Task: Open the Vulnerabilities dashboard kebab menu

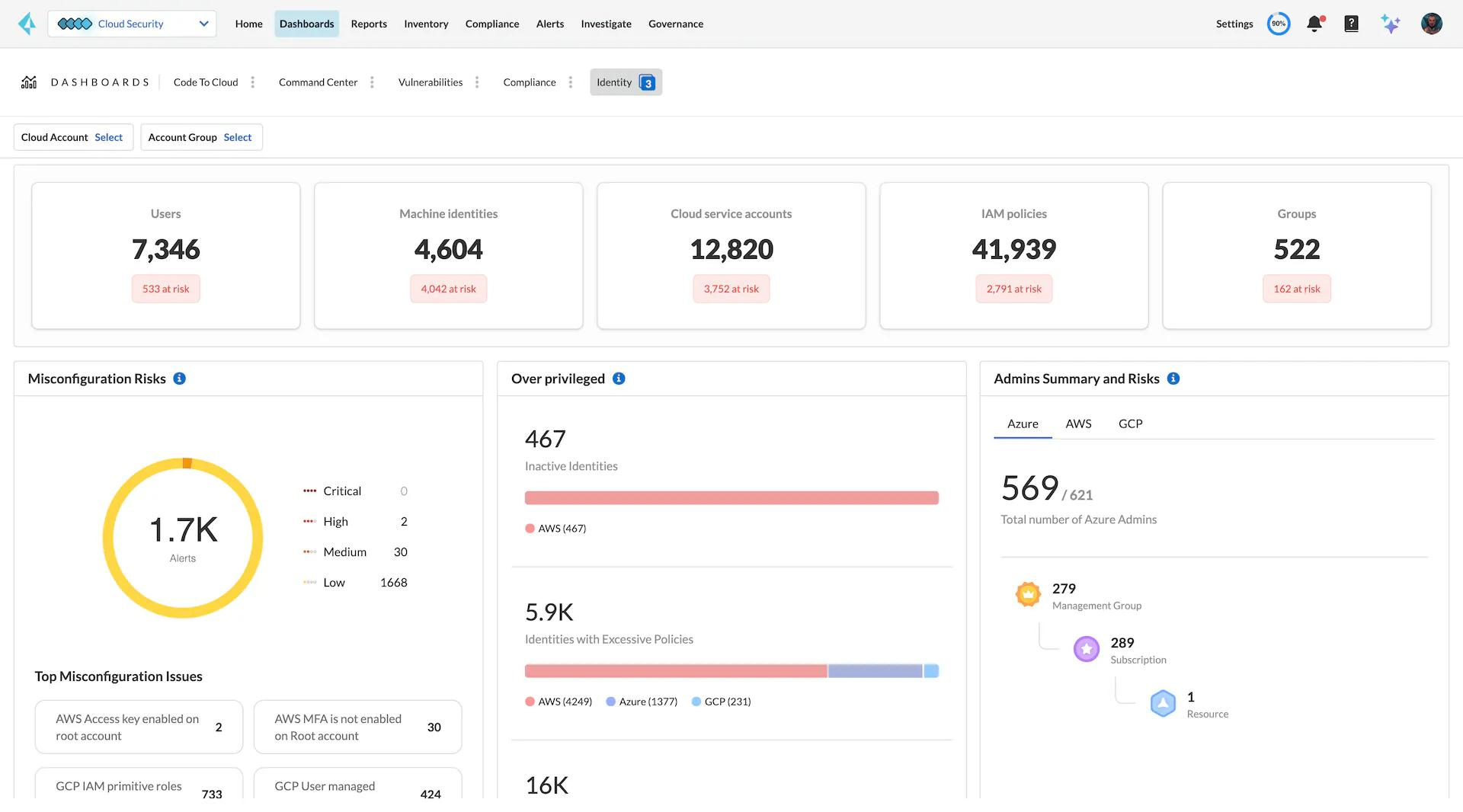Action: tap(477, 82)
